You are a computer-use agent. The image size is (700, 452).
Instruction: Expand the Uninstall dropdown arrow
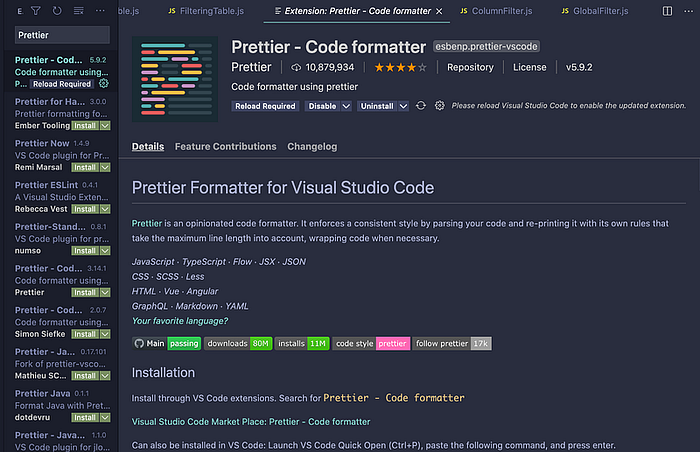[403, 106]
